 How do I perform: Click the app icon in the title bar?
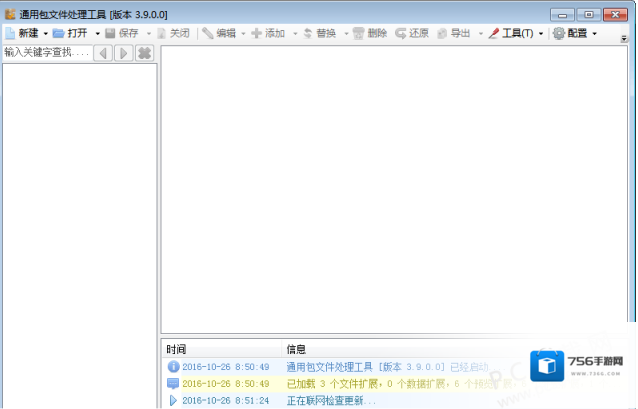(x=10, y=13)
